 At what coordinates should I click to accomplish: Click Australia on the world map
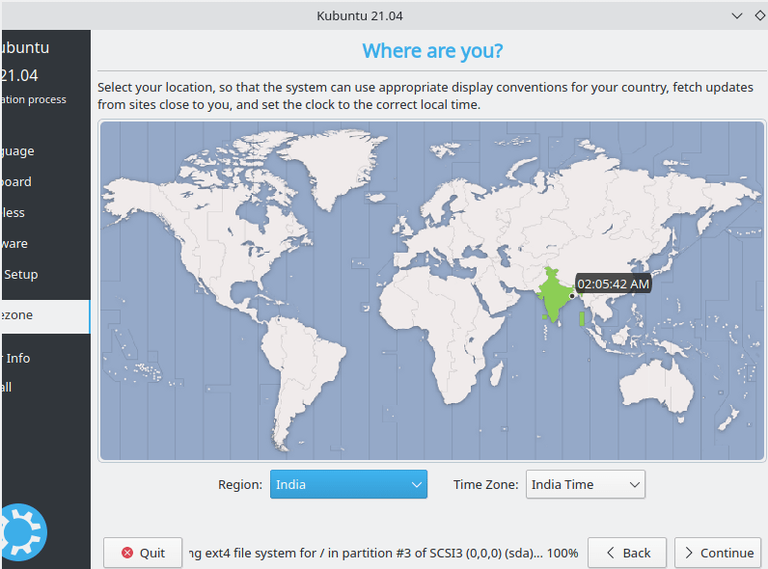656,385
